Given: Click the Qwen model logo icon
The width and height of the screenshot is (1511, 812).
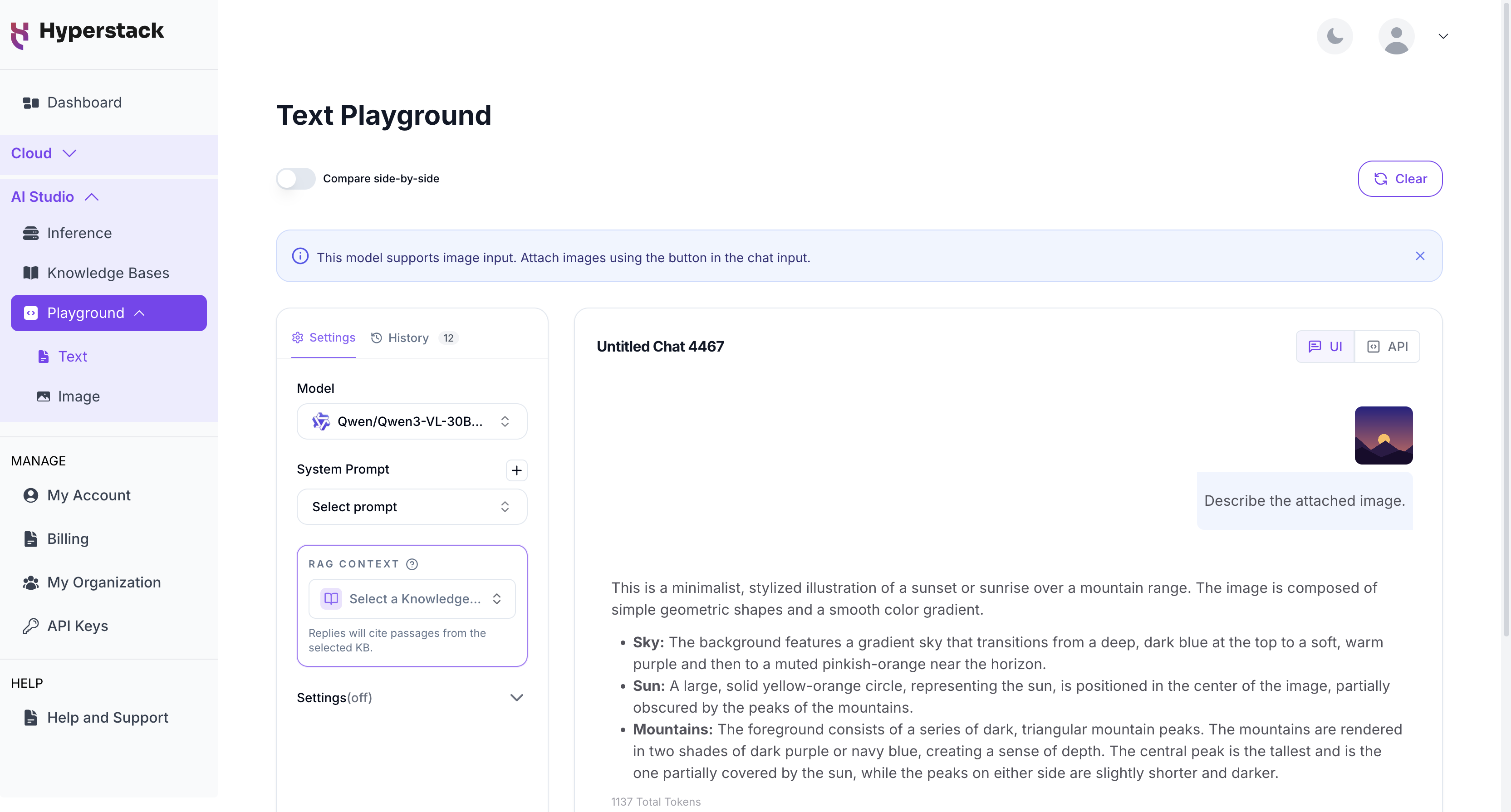Looking at the screenshot, I should [x=321, y=421].
